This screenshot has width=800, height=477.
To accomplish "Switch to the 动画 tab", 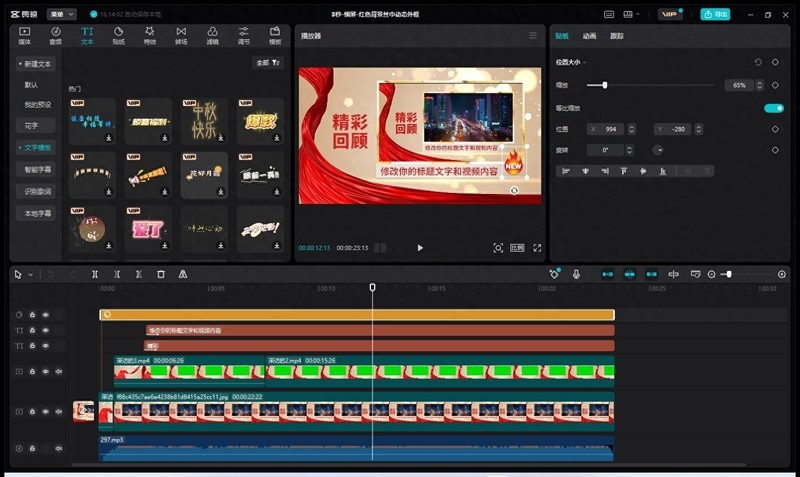I will pos(590,36).
